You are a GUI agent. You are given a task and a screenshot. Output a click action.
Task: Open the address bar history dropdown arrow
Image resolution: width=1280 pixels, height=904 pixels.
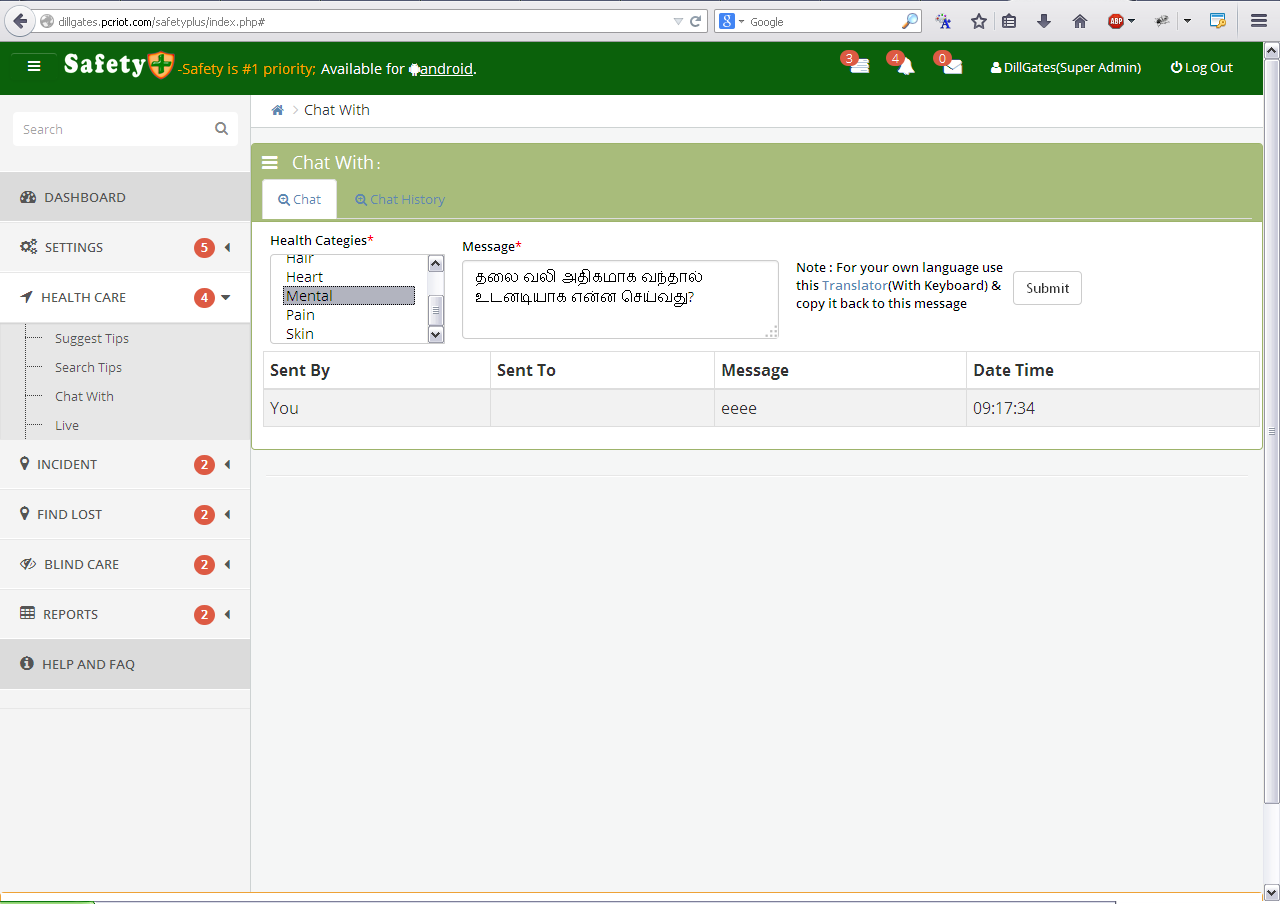point(678,21)
